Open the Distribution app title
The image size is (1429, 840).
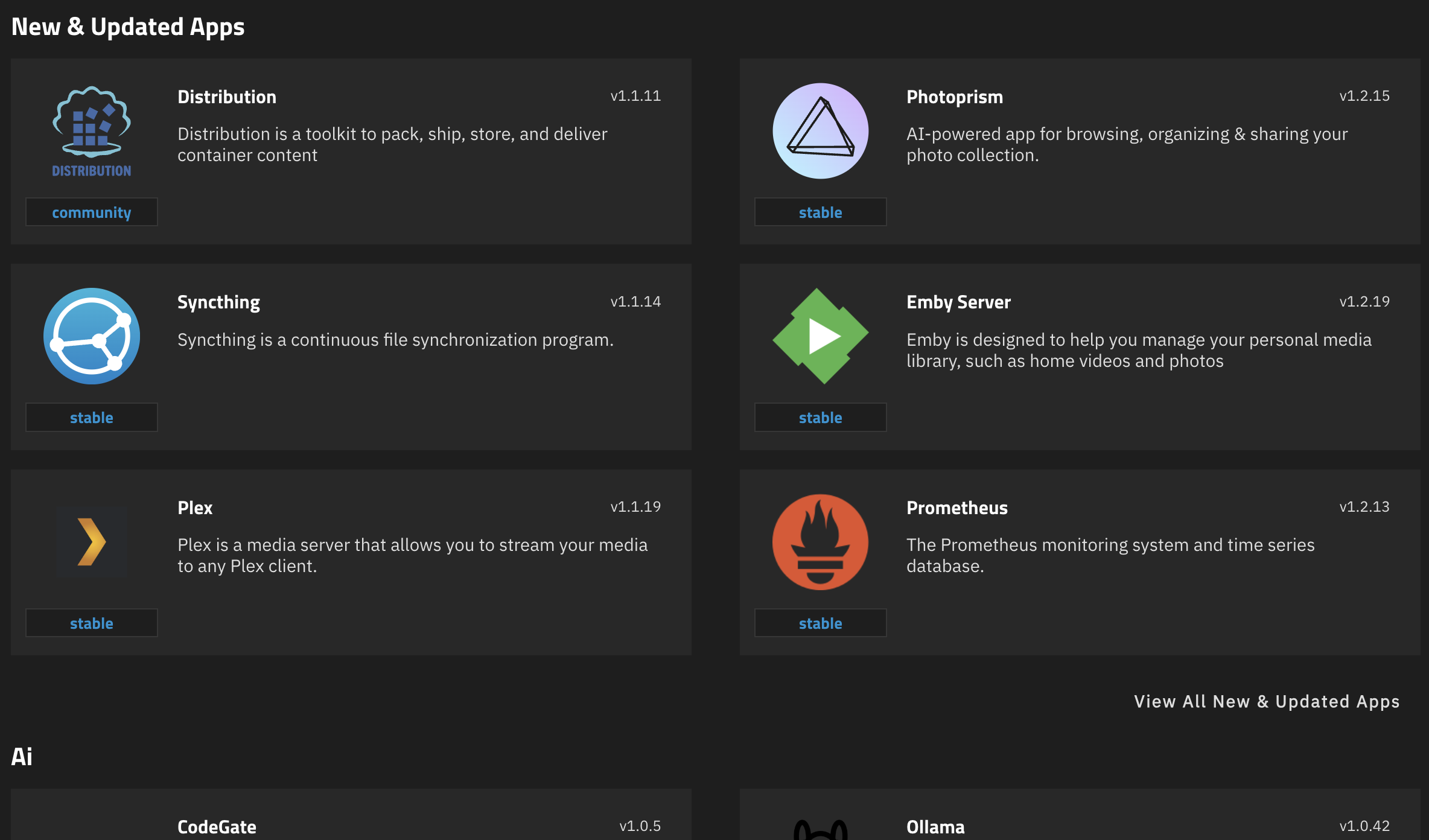point(227,97)
